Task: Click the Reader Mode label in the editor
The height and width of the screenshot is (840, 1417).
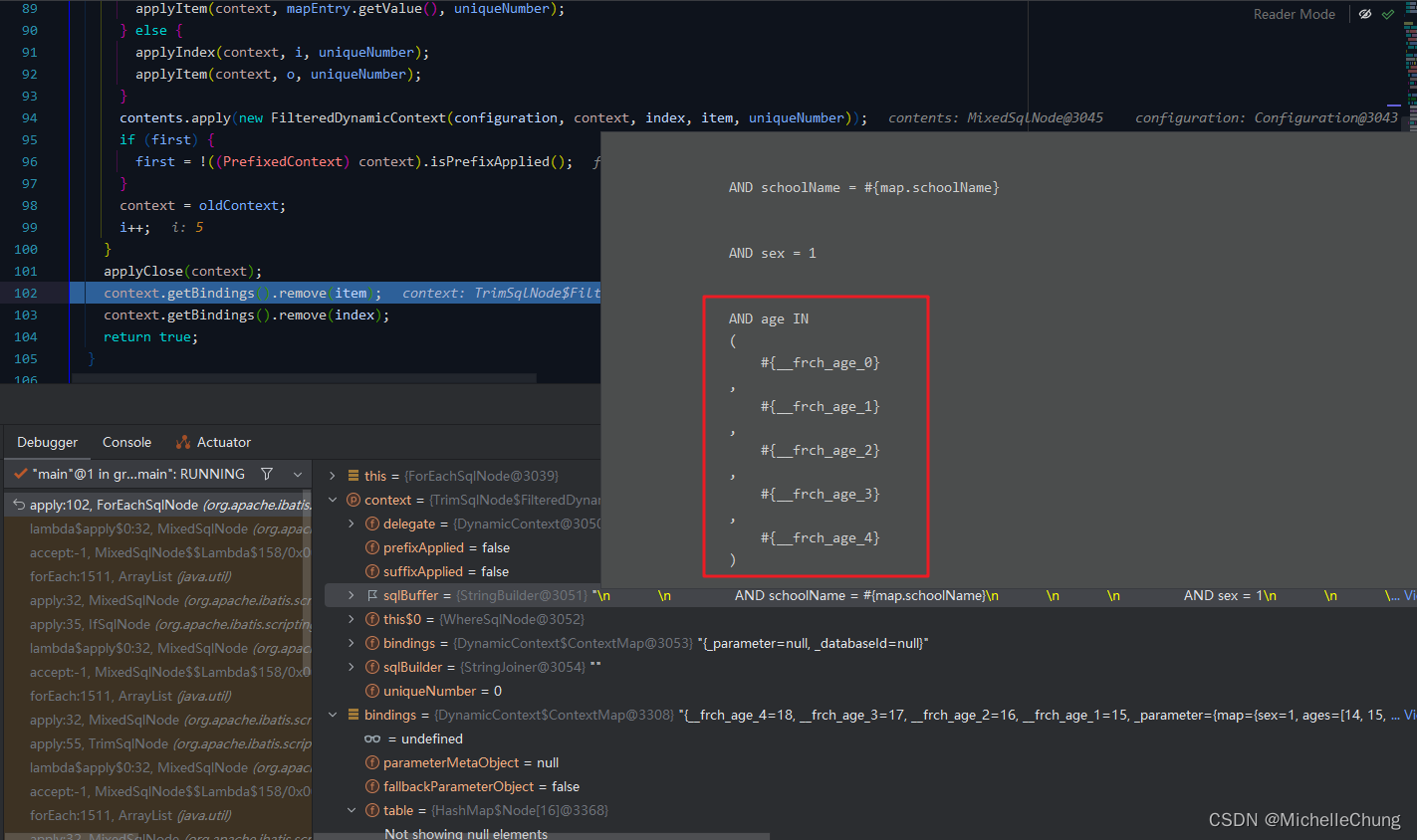Action: click(1294, 14)
